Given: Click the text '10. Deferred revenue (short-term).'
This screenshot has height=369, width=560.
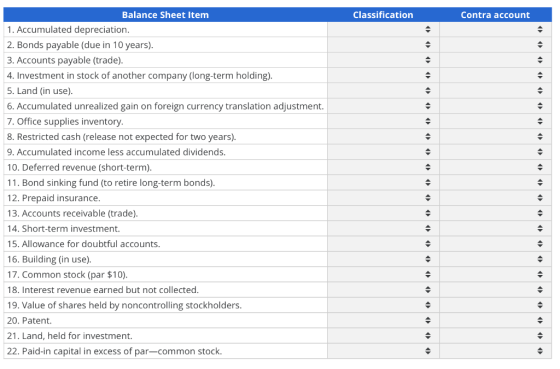Looking at the screenshot, I should (x=79, y=168).
